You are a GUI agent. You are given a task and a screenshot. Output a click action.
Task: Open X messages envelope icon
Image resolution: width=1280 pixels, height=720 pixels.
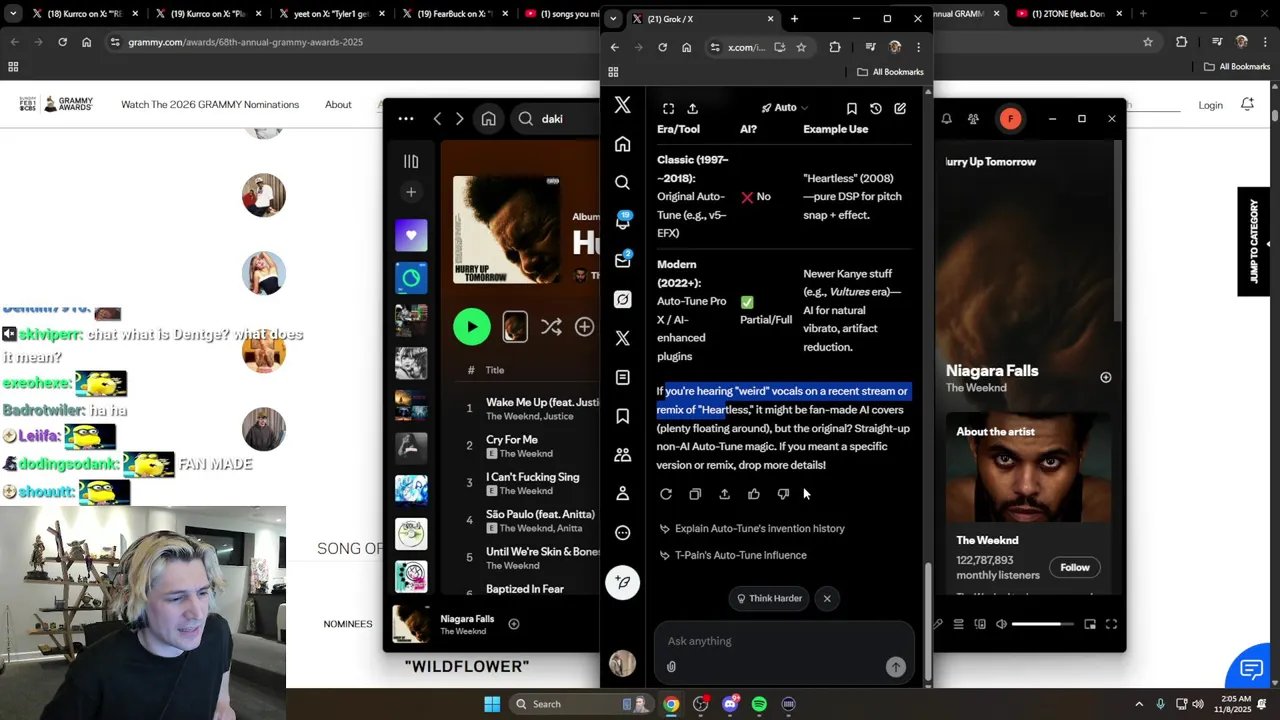[622, 260]
